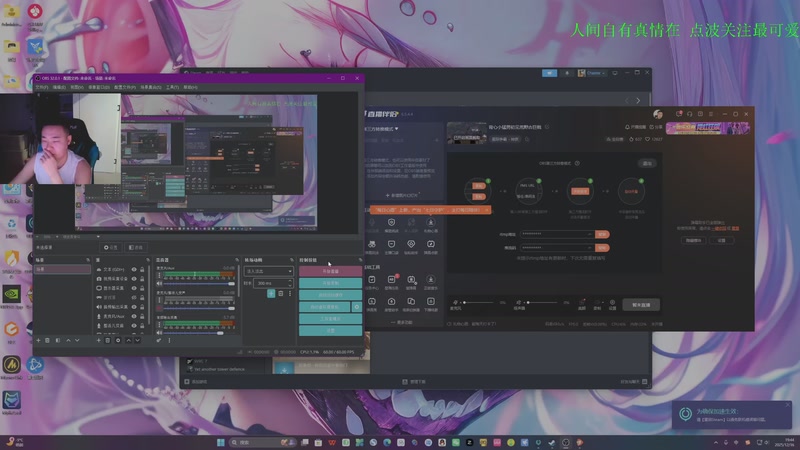Click bell reminder icon beside stream title
The image size is (800, 450).
coord(627,127)
